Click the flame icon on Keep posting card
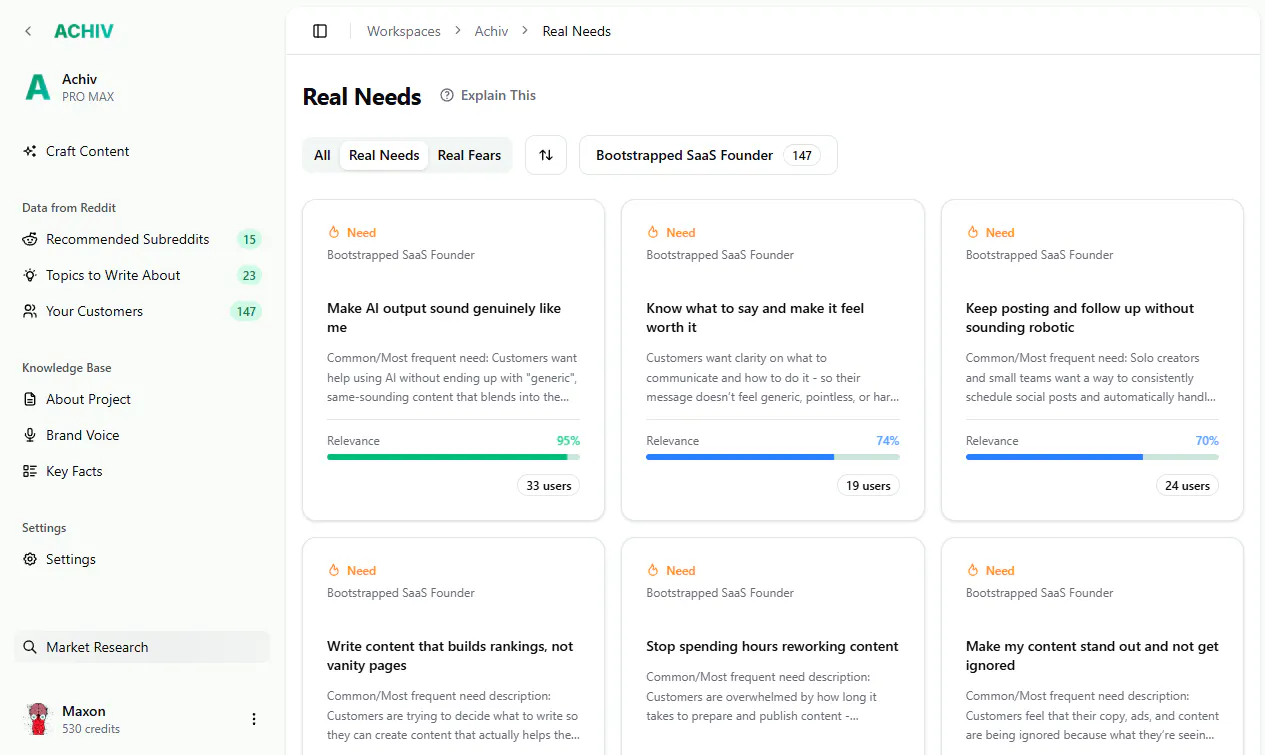This screenshot has width=1265, height=755. coord(973,232)
